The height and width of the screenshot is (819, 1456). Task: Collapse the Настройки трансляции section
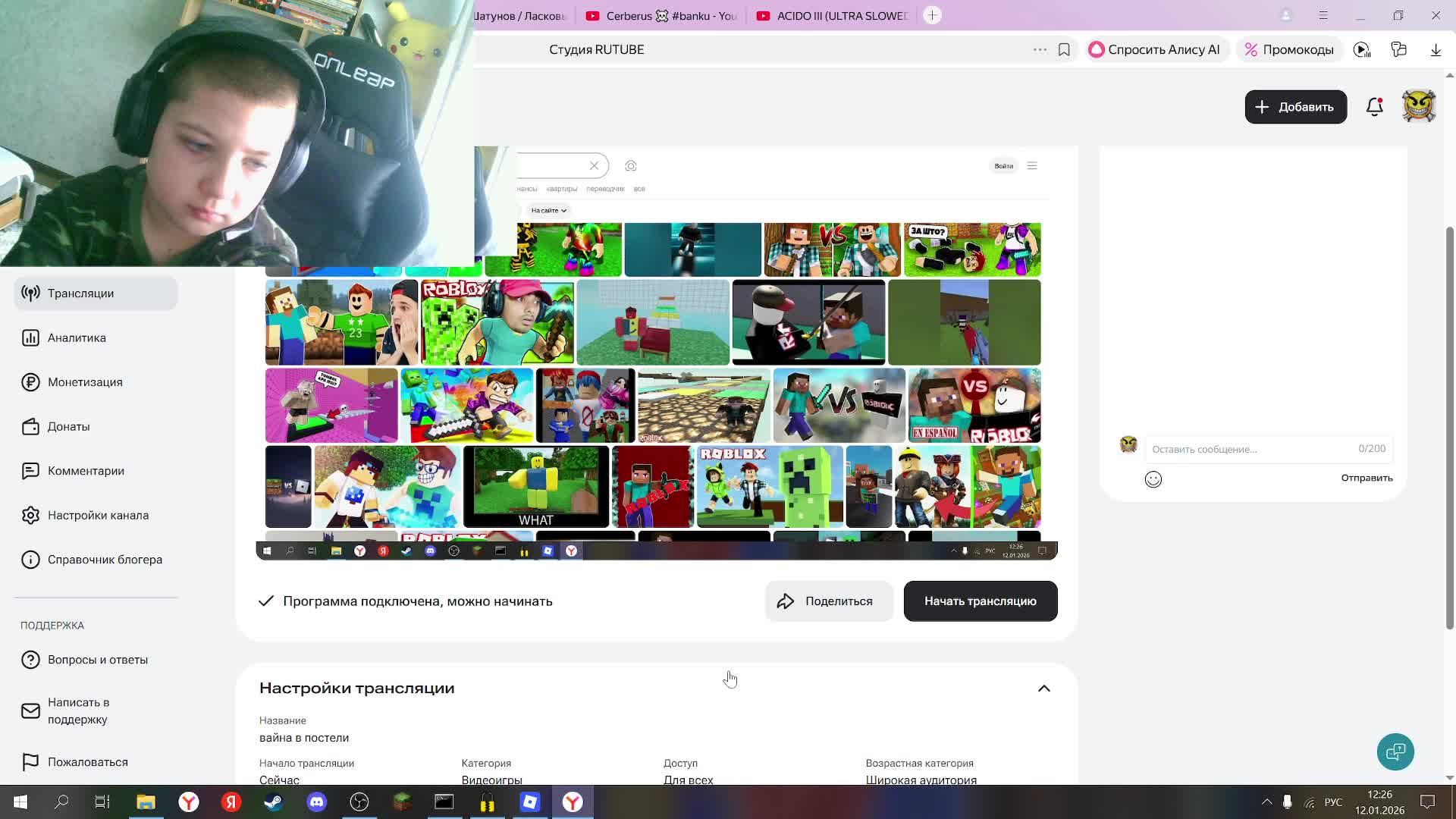click(x=1043, y=689)
